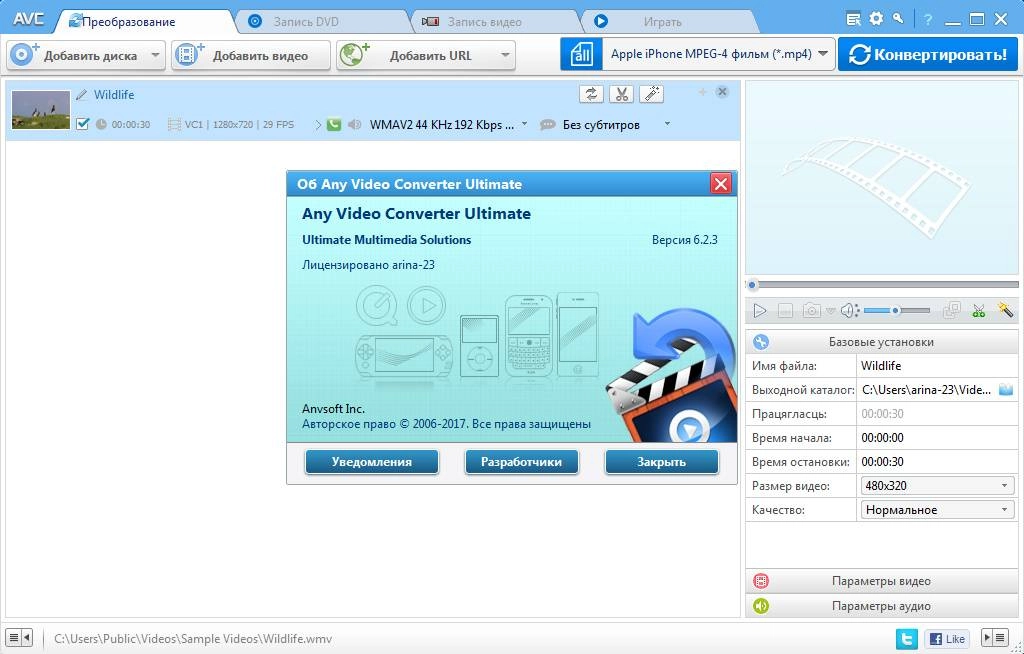Click the speaker icon beside WMAV2 track
Image resolution: width=1024 pixels, height=654 pixels.
355,124
